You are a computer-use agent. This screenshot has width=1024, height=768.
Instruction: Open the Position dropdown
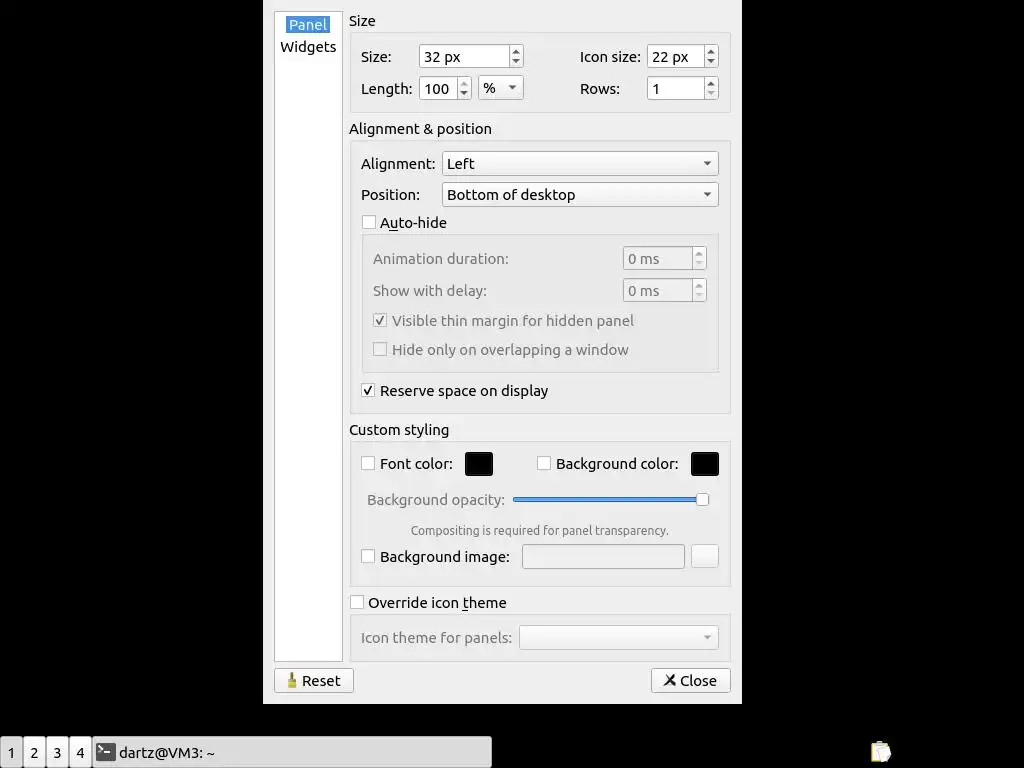pyautogui.click(x=580, y=195)
